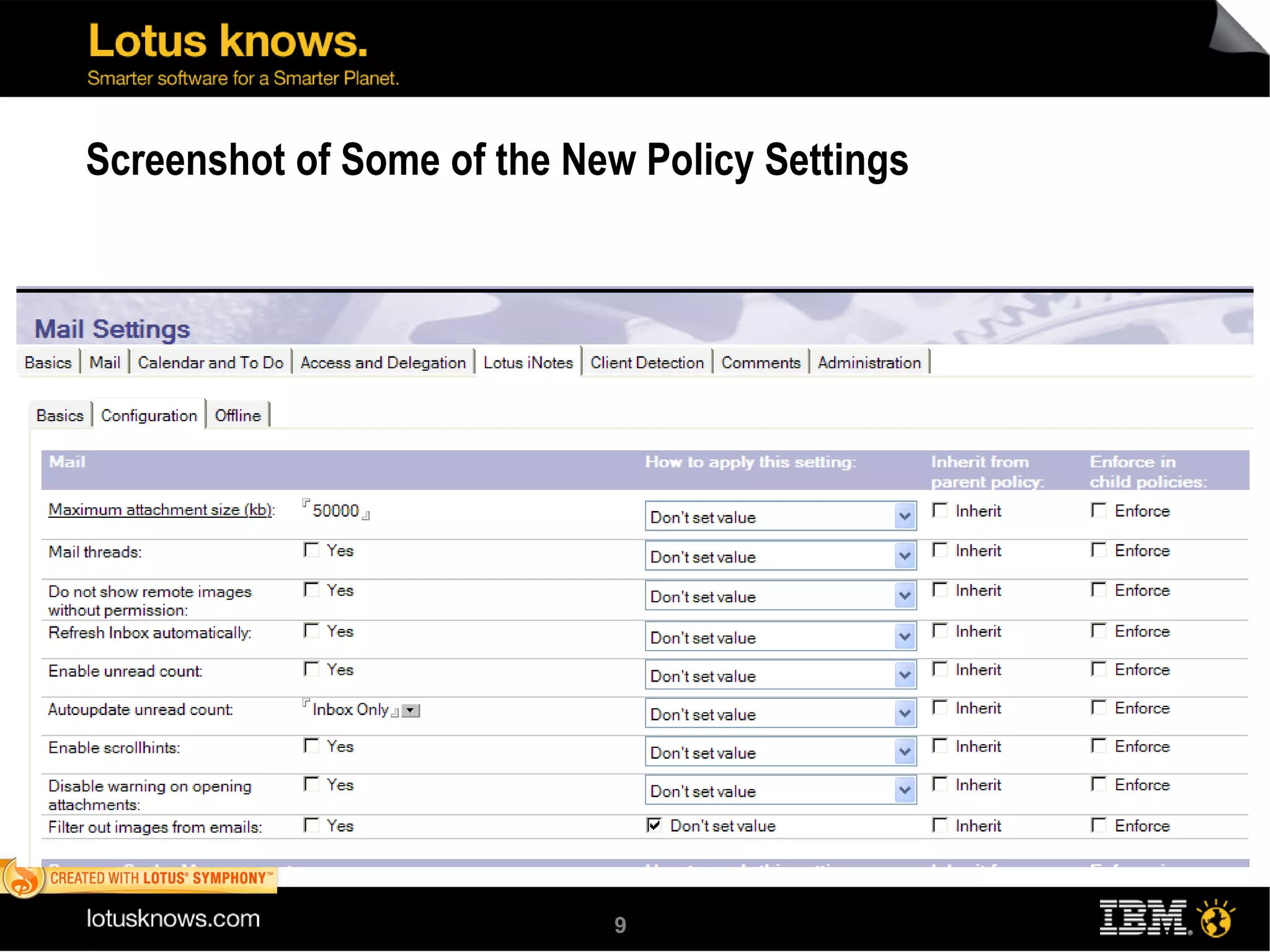Uncheck Don't set value for Filter out images

(x=654, y=825)
